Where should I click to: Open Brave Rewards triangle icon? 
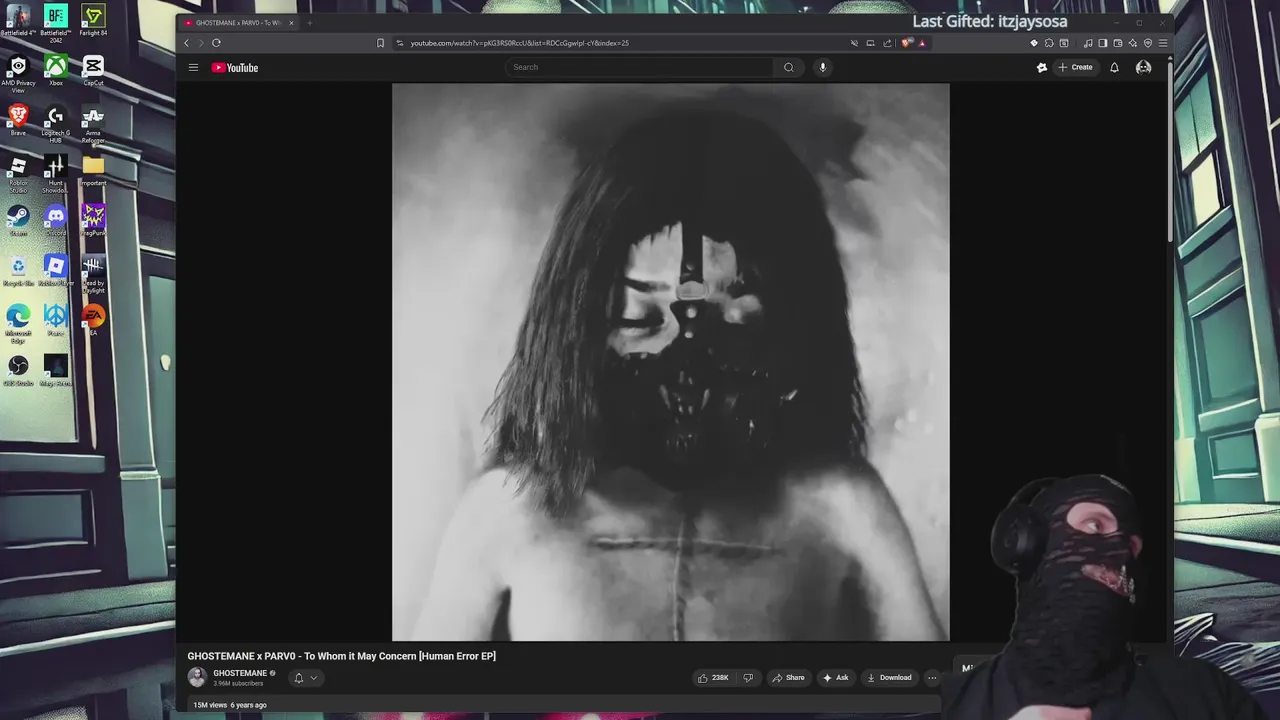point(922,43)
